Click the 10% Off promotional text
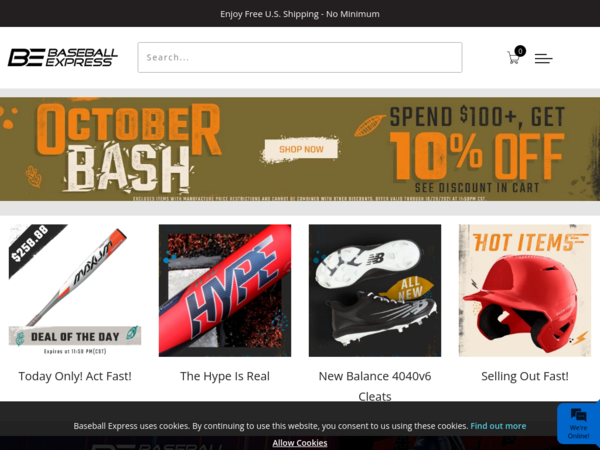The height and width of the screenshot is (450, 600). (477, 157)
